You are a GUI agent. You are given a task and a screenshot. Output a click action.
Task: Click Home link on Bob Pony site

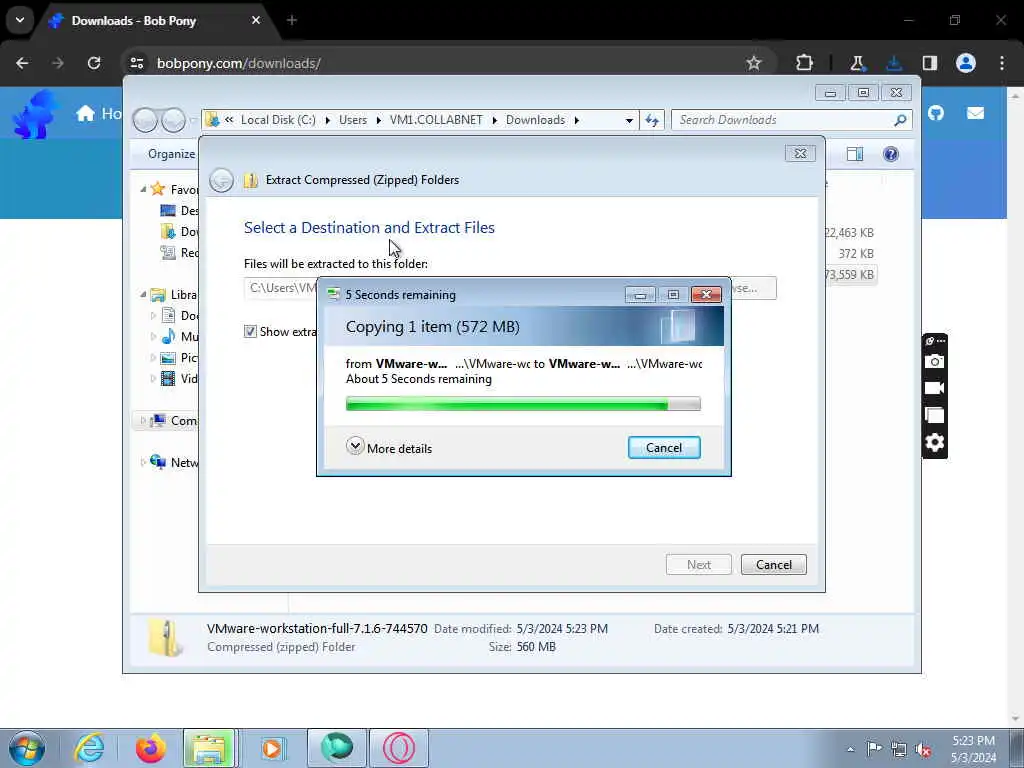click(x=99, y=114)
